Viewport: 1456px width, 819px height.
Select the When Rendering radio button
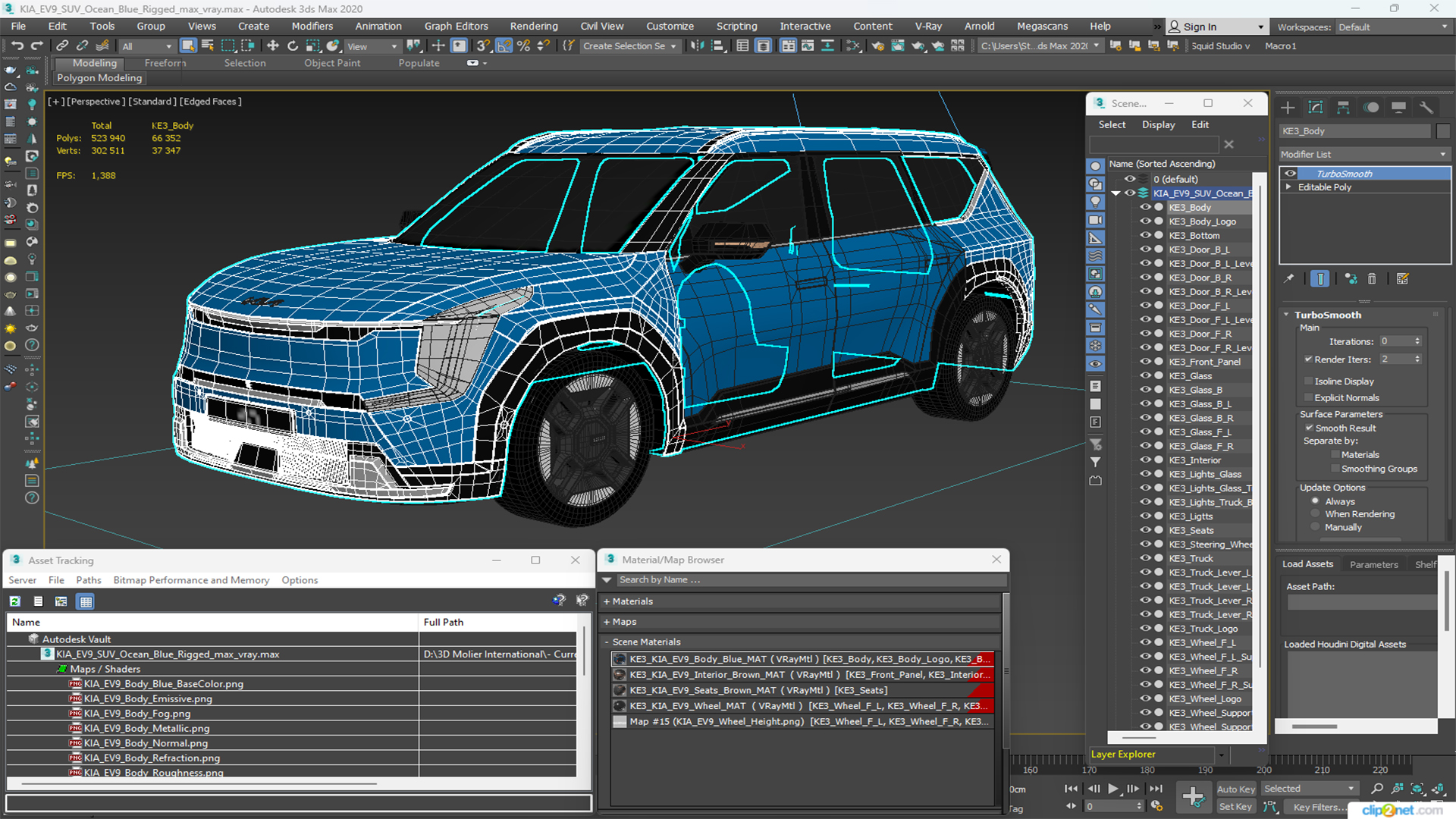point(1316,514)
